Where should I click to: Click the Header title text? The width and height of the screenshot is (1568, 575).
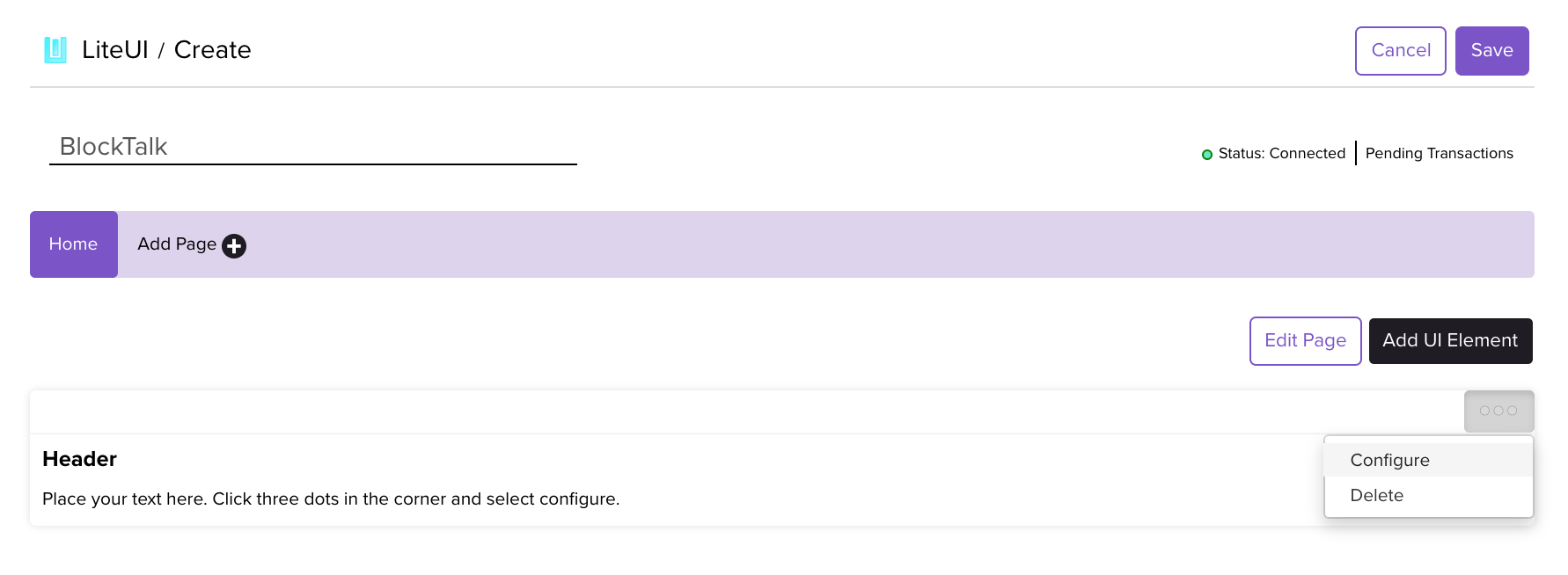(x=79, y=459)
